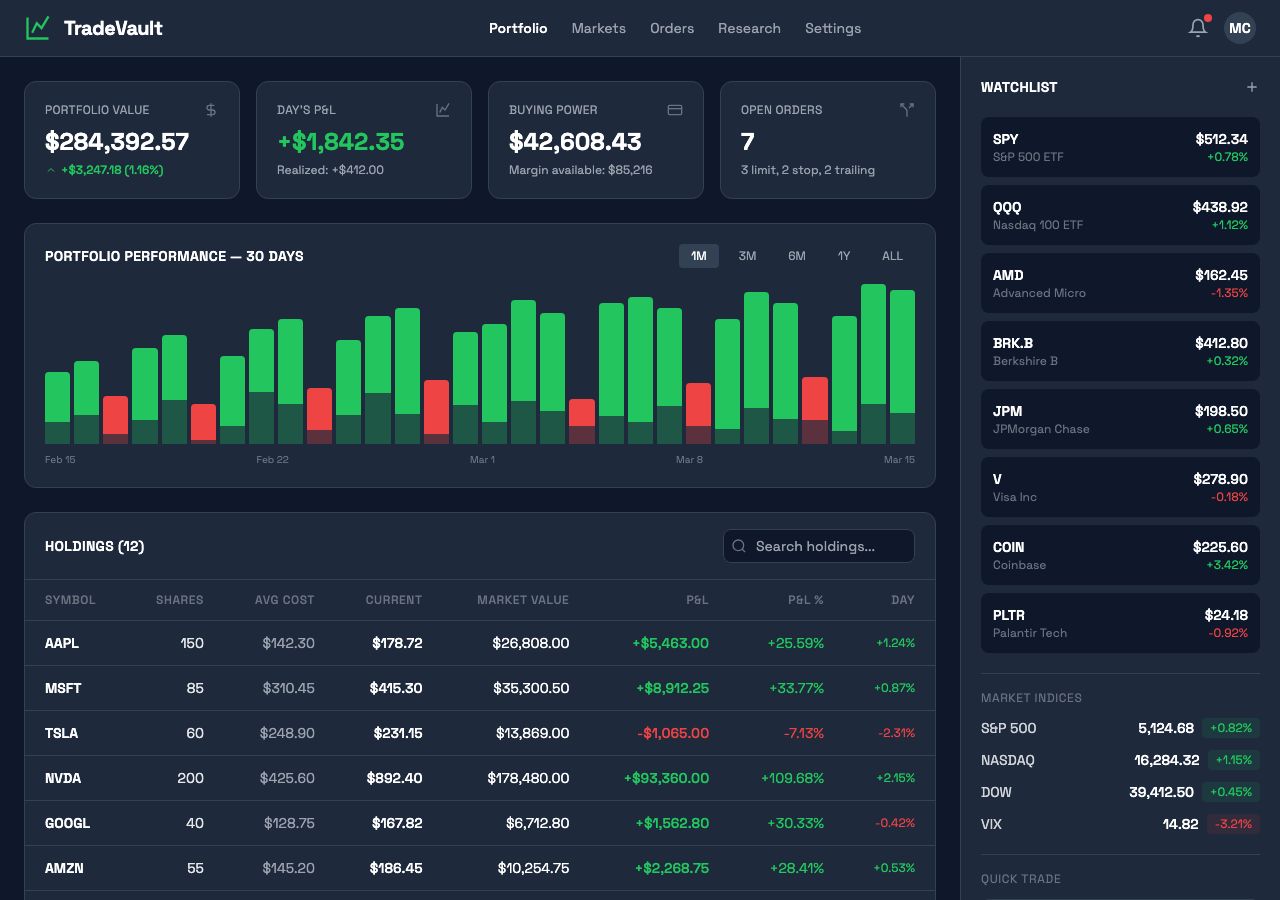Open the BRK.B watchlist card
1280x900 pixels.
[1120, 351]
